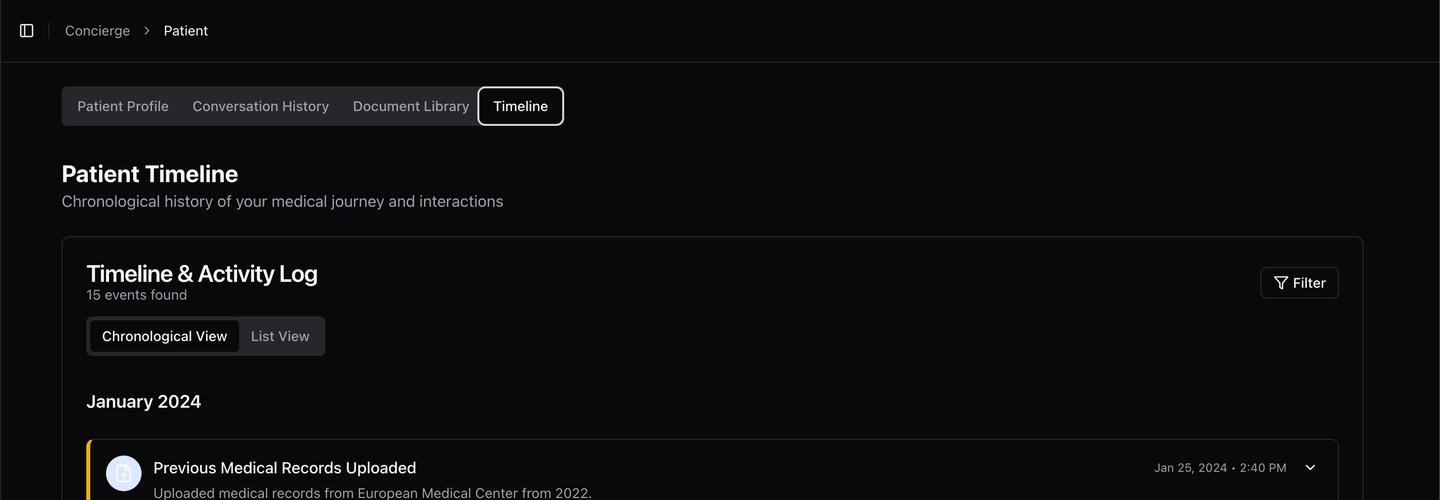Click the yellow accent bar on event card
The image size is (1440, 500).
(89, 472)
